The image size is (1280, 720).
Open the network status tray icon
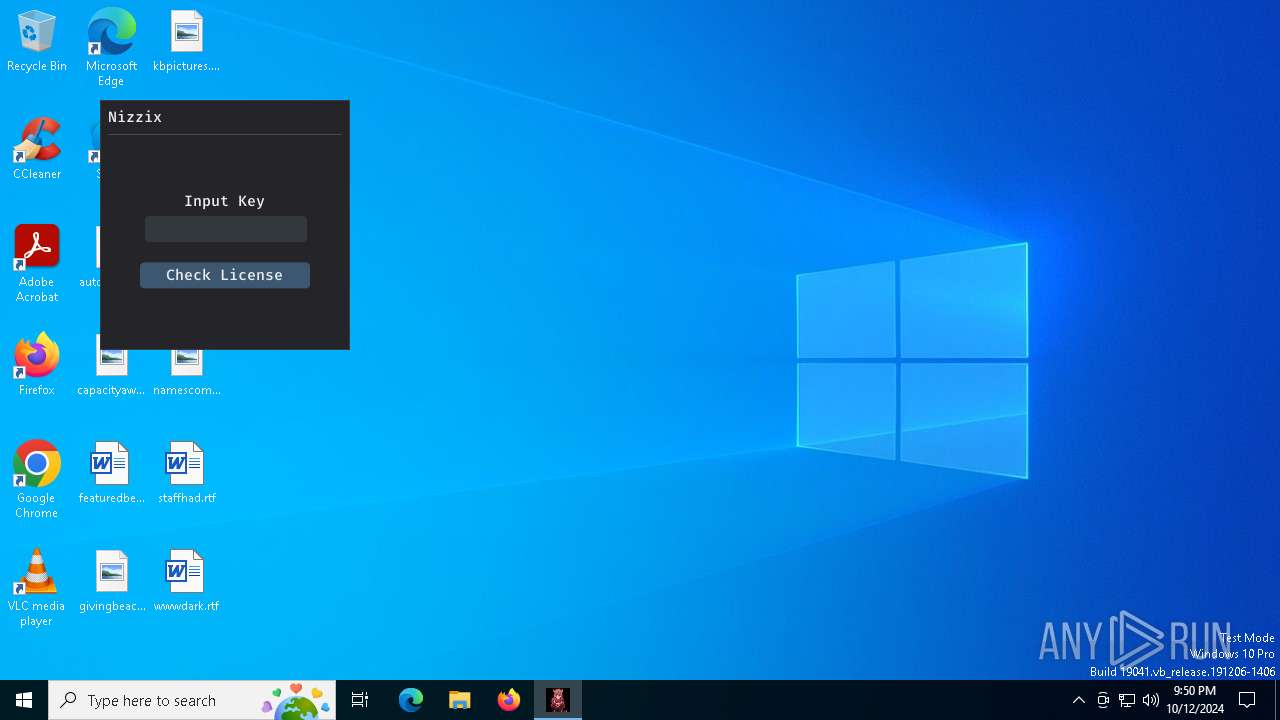point(1127,700)
